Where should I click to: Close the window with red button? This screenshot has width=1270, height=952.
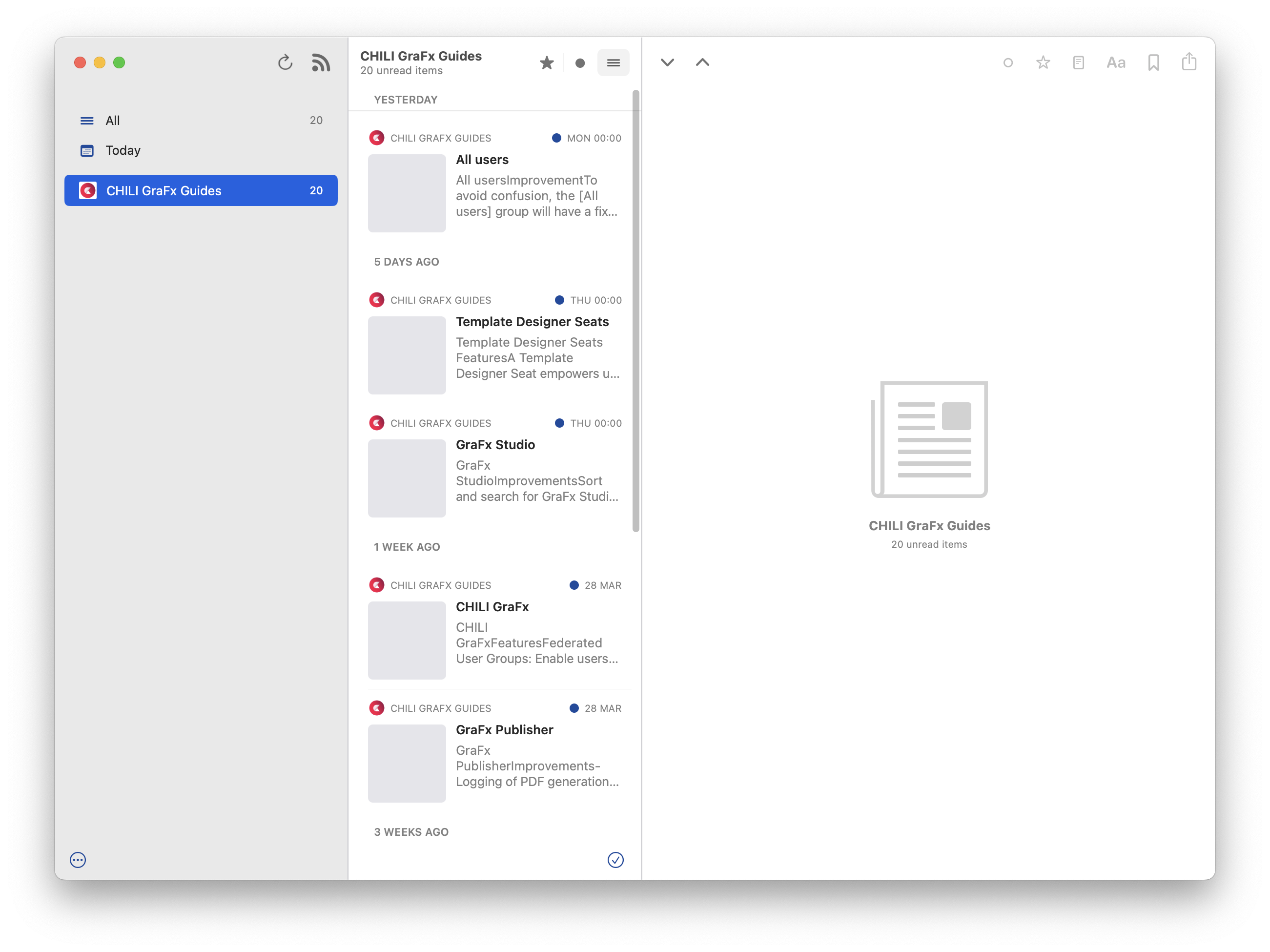(80, 62)
